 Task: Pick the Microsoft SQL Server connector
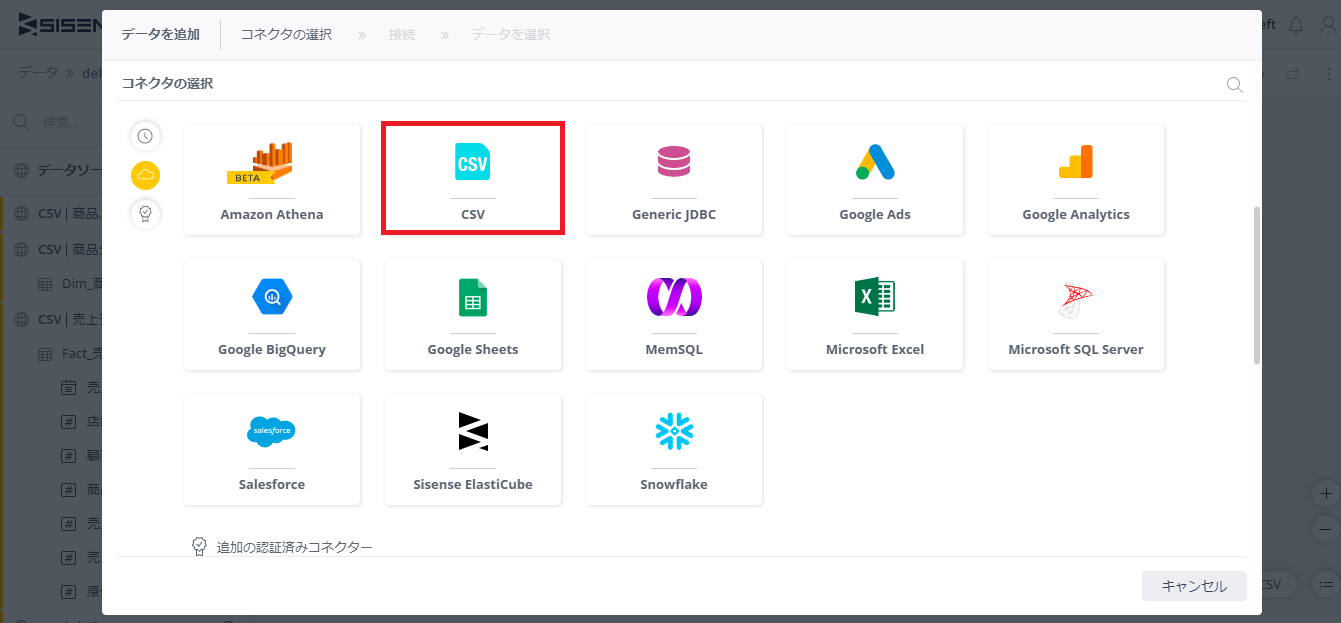click(1076, 315)
